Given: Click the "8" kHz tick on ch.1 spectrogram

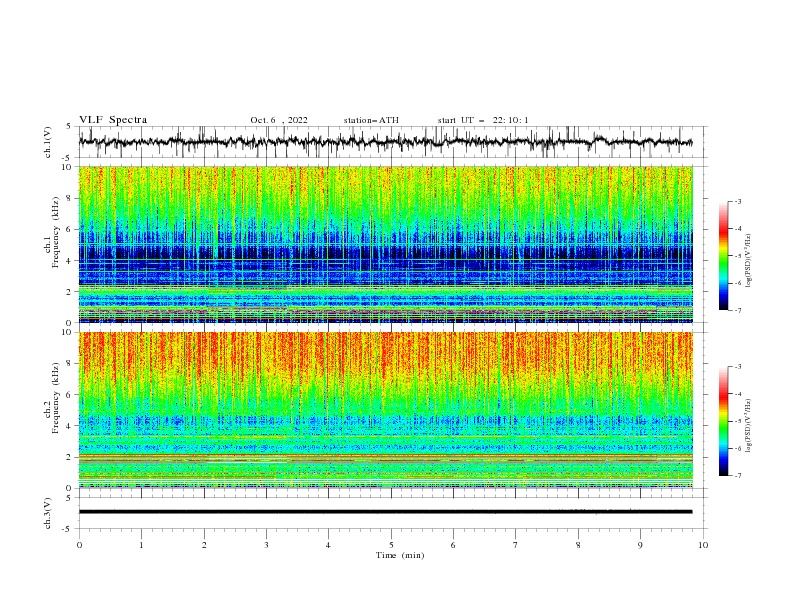Looking at the screenshot, I should point(70,198).
